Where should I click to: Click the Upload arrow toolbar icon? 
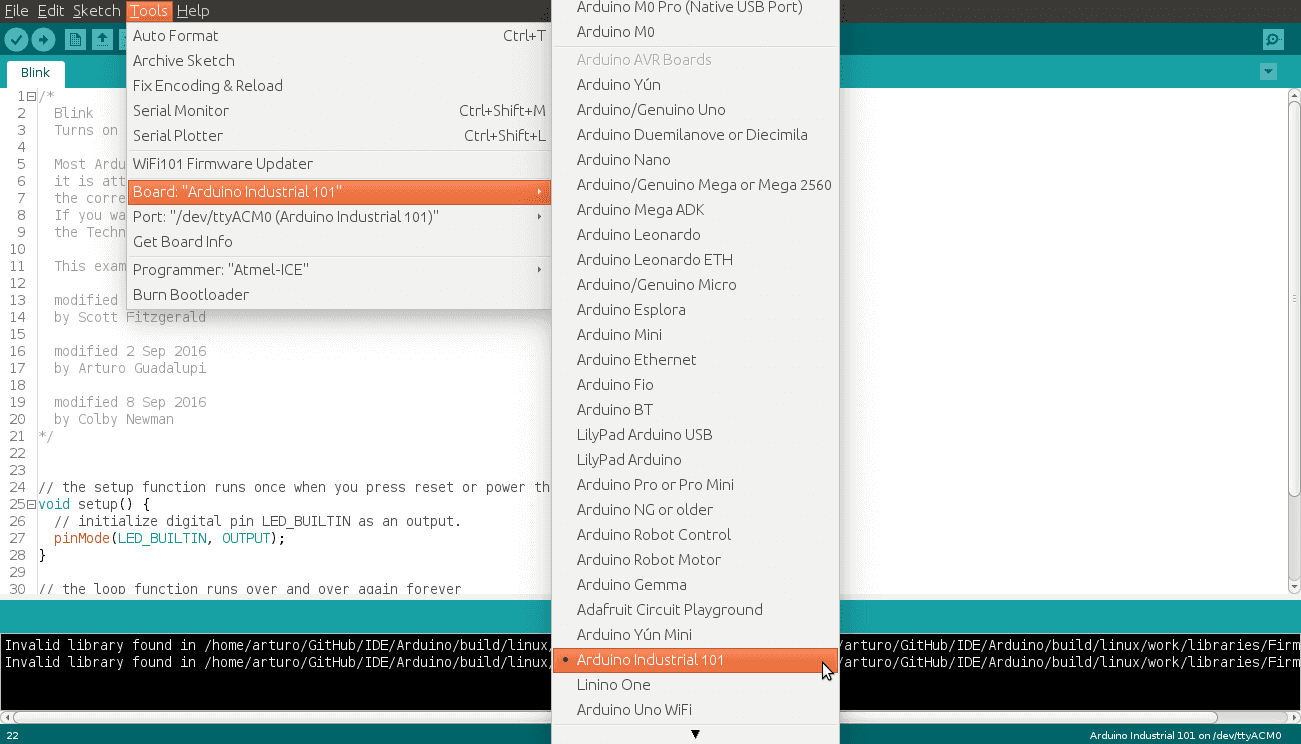(x=43, y=39)
